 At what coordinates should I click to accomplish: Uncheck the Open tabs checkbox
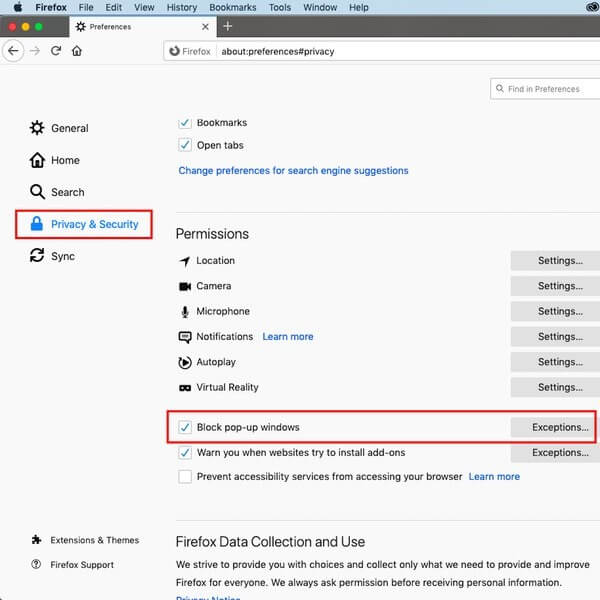184,145
